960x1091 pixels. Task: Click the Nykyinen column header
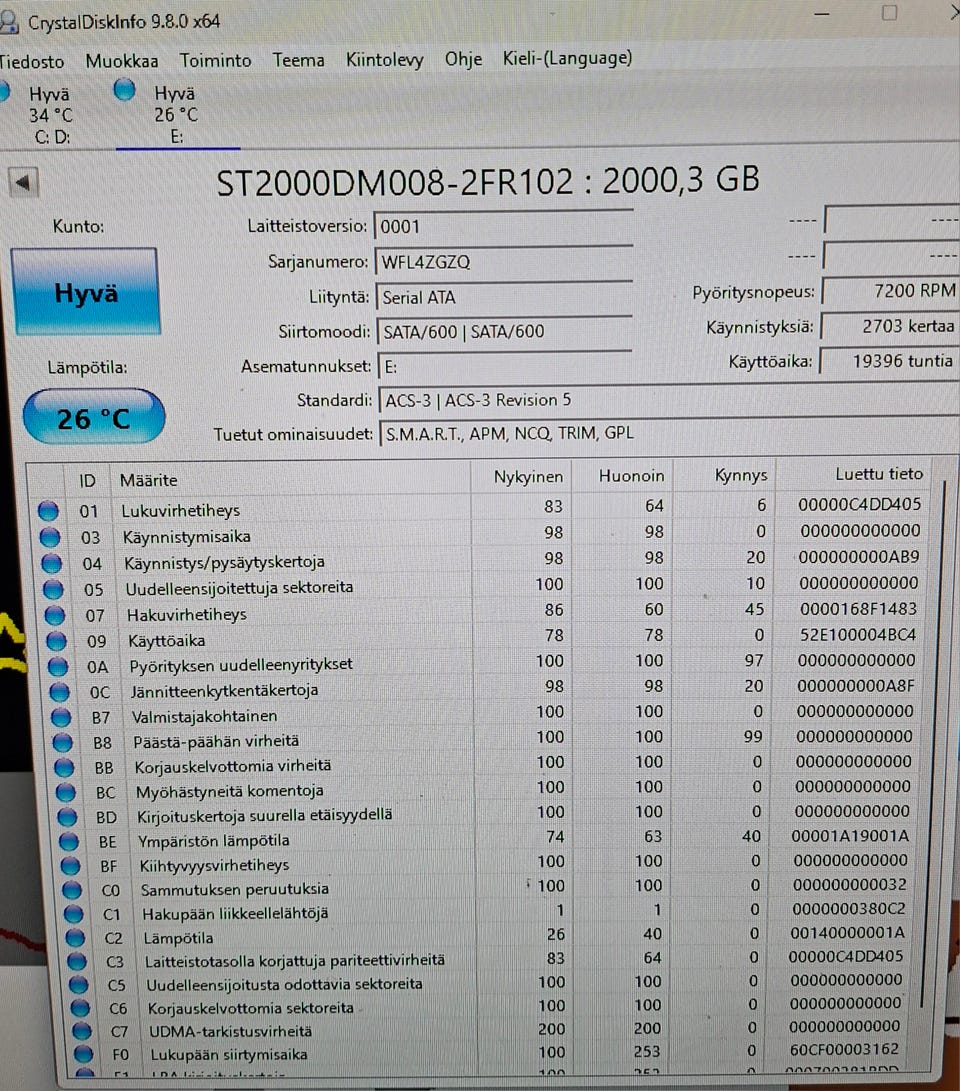pyautogui.click(x=528, y=477)
